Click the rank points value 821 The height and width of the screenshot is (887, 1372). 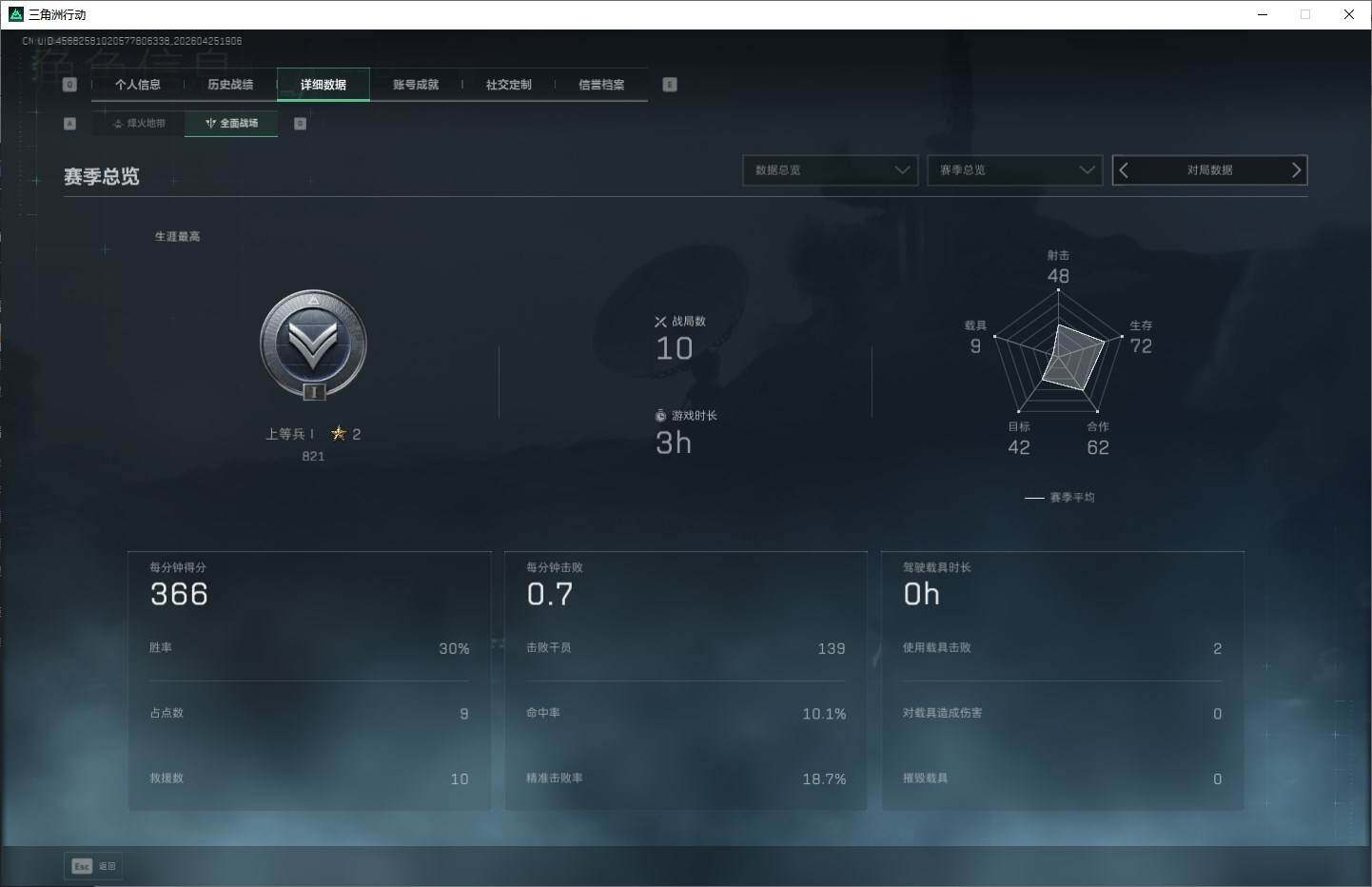(x=313, y=457)
